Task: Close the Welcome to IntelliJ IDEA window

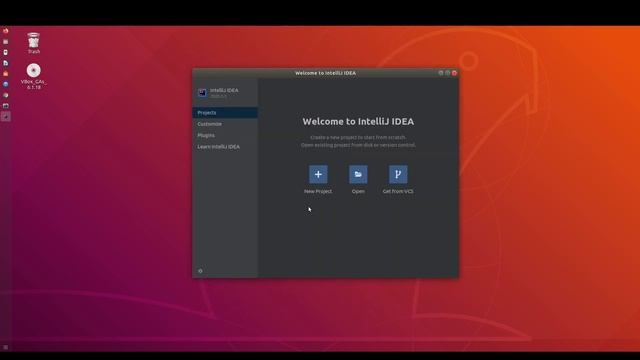Action: 454,73
